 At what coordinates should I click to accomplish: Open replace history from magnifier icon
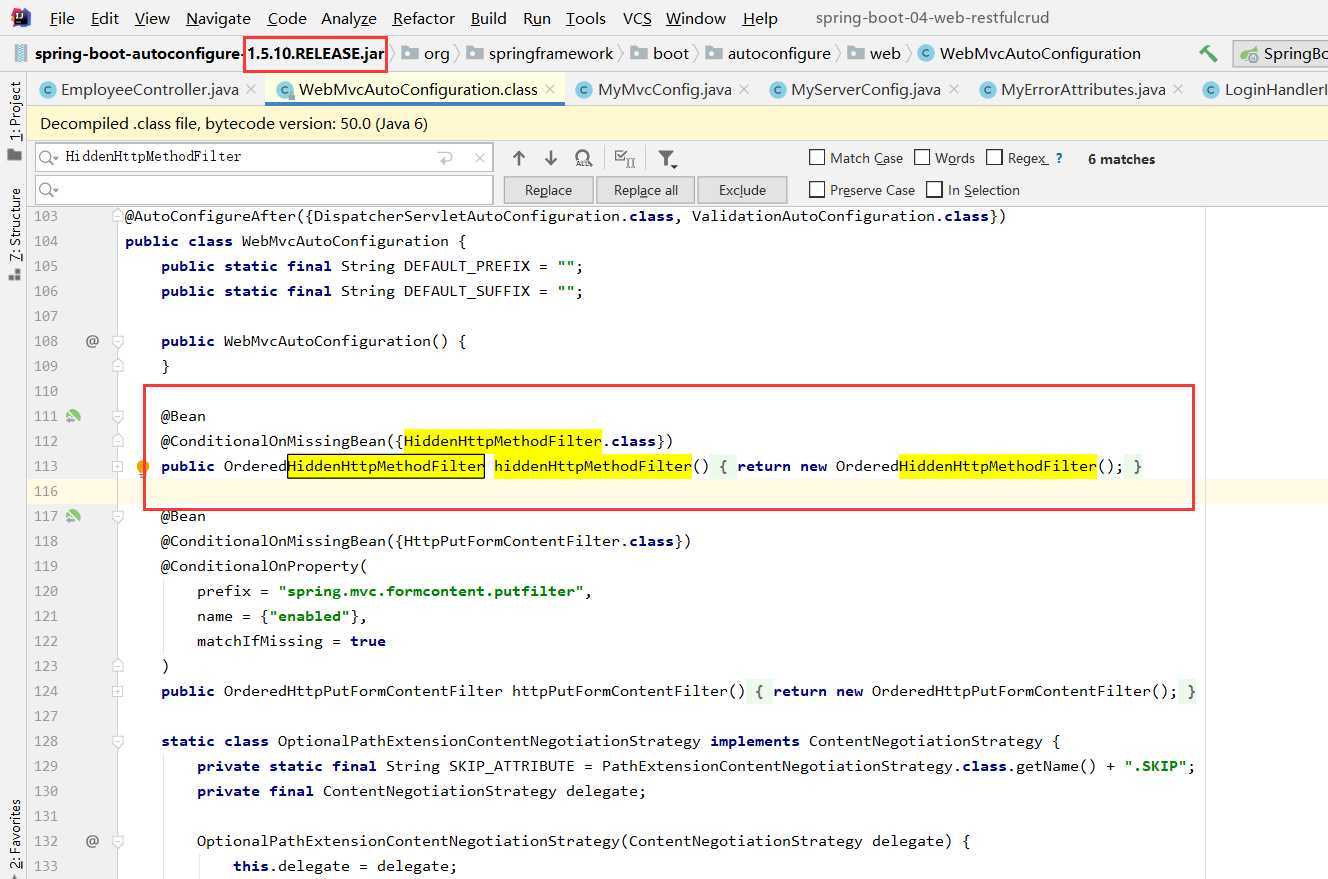pyautogui.click(x=48, y=189)
